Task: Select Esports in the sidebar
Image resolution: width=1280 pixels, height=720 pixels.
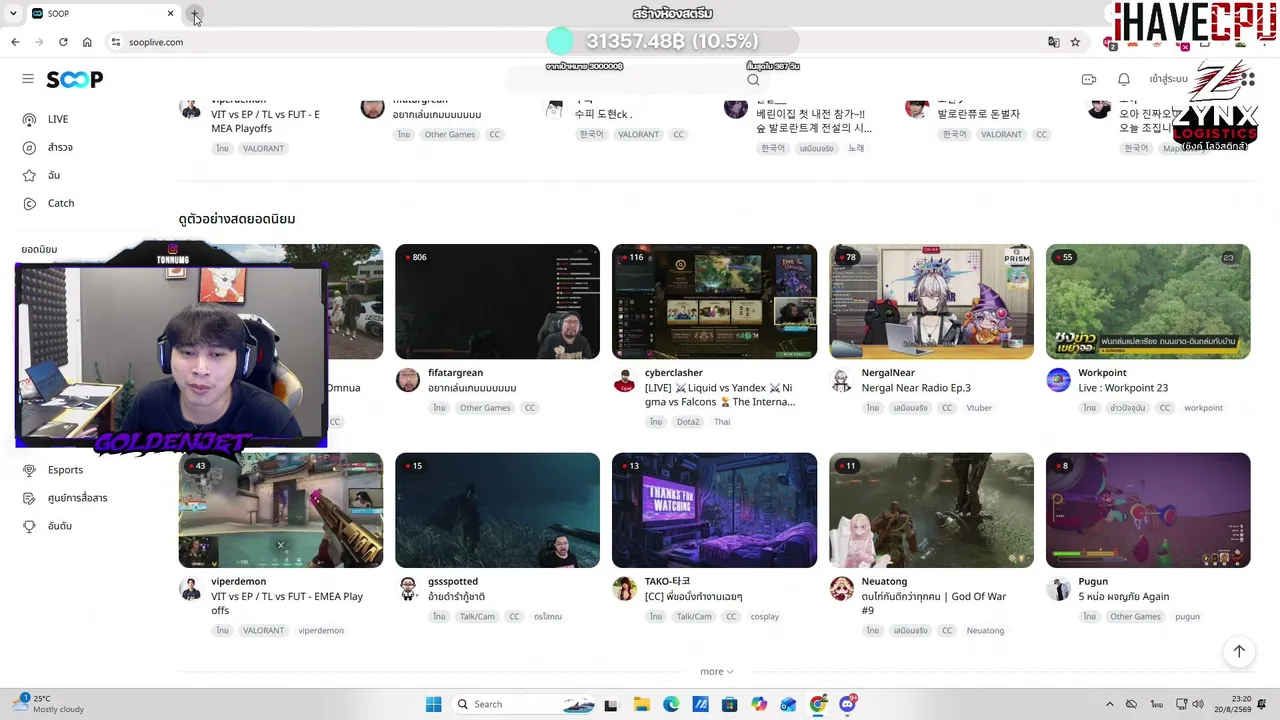Action: point(65,470)
